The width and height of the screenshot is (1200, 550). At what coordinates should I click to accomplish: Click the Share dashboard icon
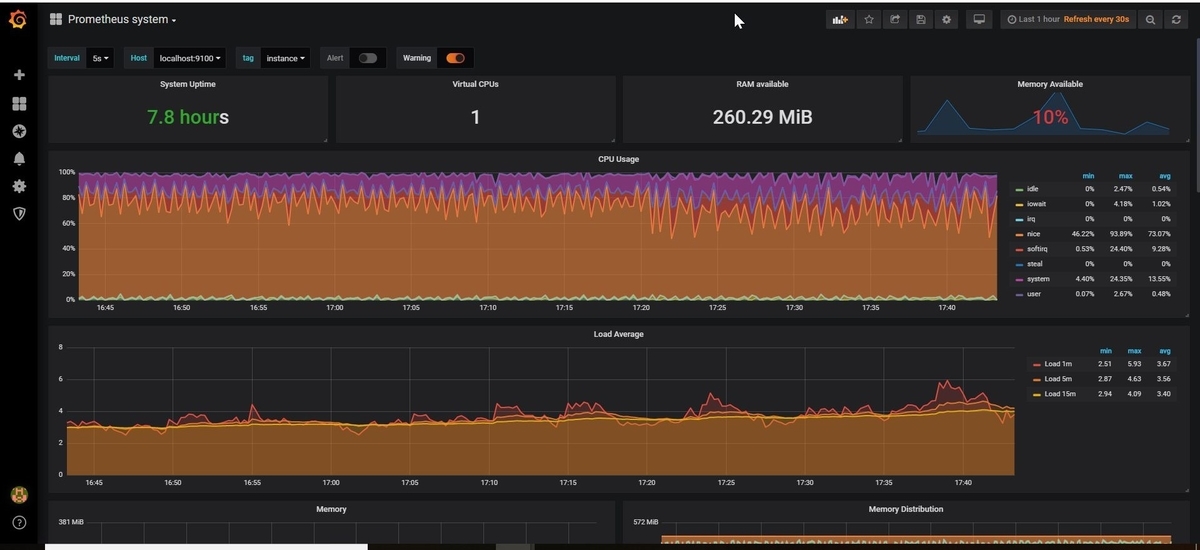[895, 19]
